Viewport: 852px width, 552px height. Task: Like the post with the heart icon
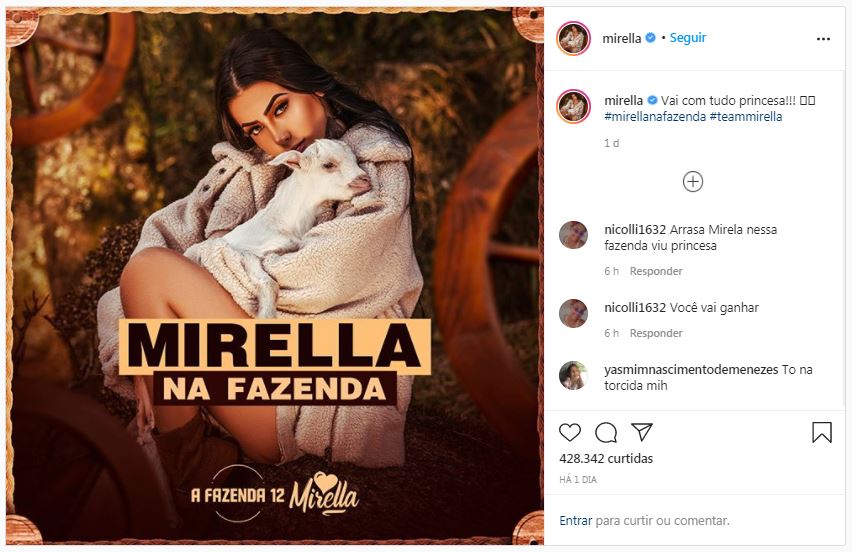[x=570, y=432]
